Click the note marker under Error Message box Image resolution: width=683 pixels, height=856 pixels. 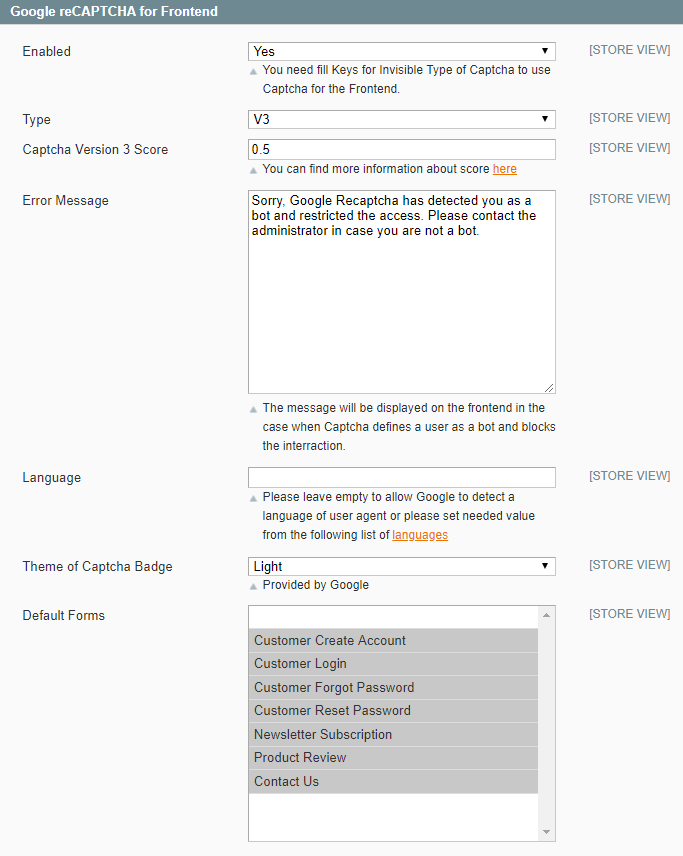[255, 408]
